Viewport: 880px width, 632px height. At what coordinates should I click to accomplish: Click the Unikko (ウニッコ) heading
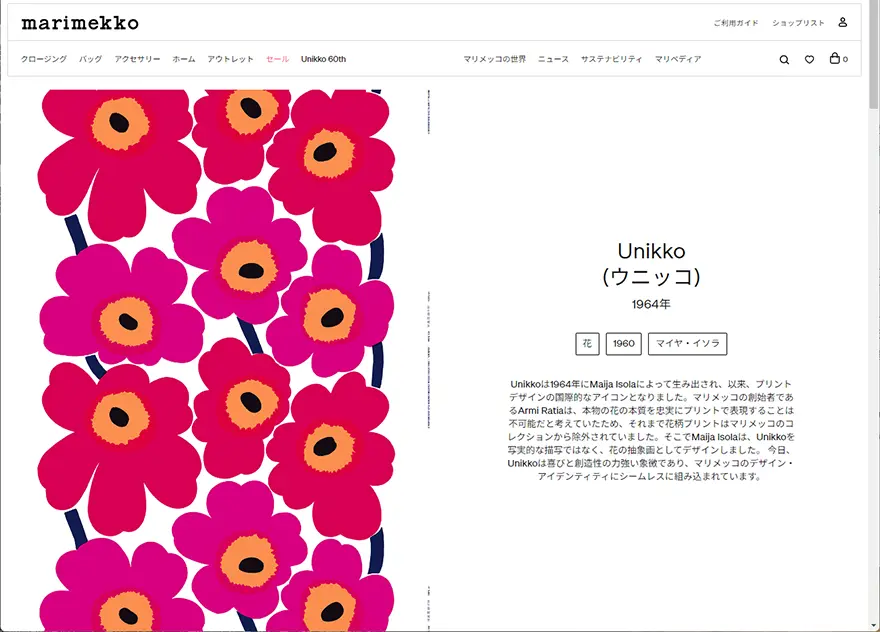click(x=651, y=264)
